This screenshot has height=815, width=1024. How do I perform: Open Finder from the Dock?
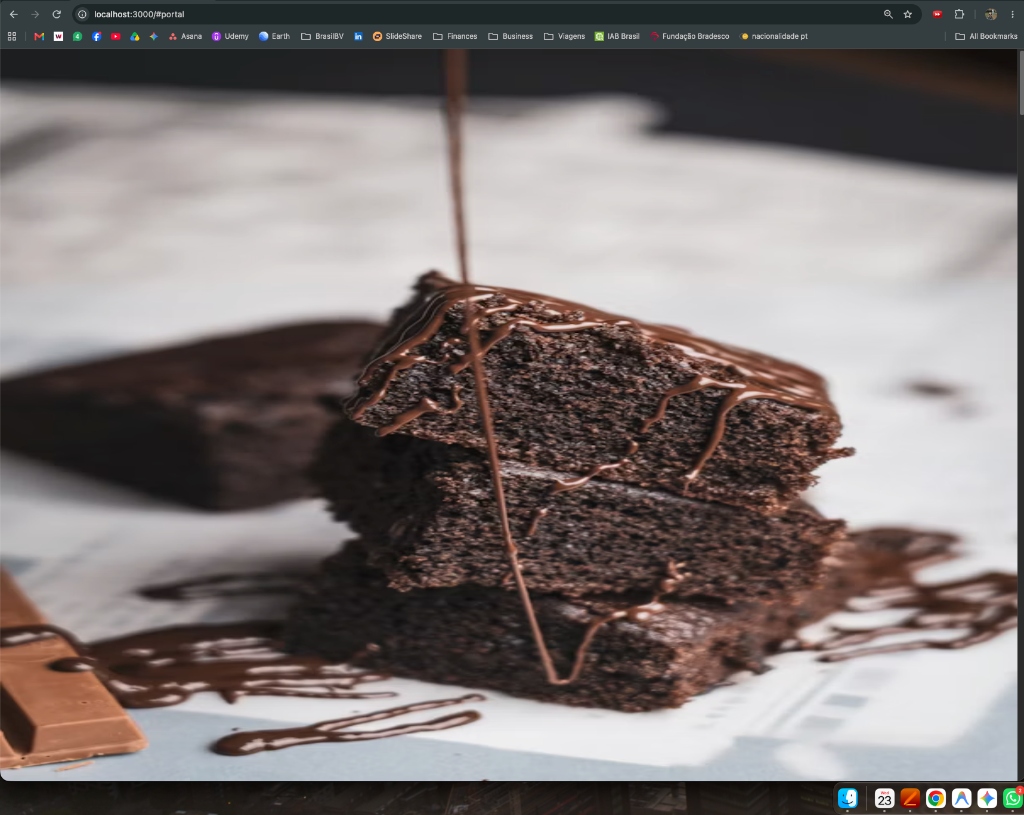(x=848, y=798)
